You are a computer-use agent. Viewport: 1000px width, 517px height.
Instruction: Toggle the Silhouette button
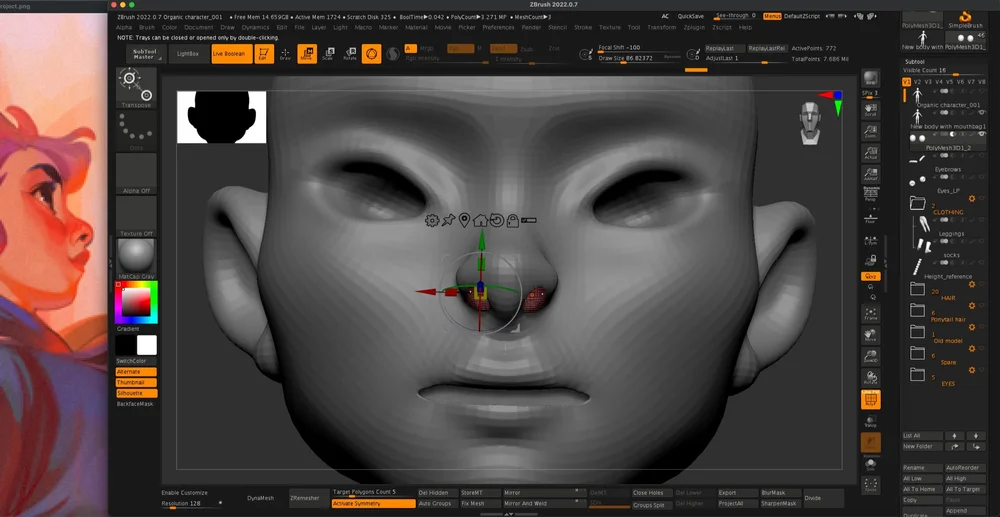[x=136, y=393]
